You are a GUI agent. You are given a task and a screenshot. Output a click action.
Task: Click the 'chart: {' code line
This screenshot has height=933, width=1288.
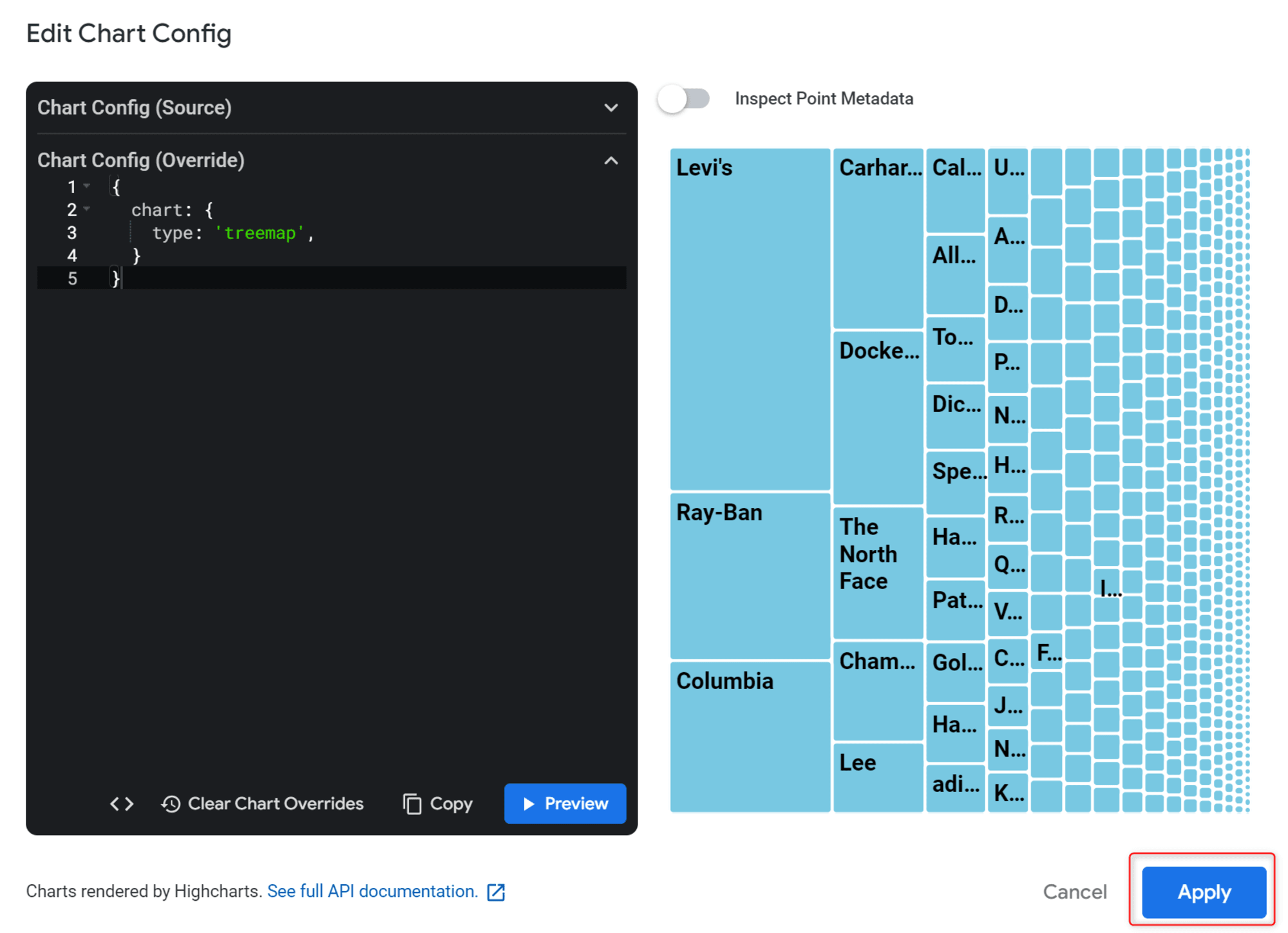pyautogui.click(x=172, y=209)
